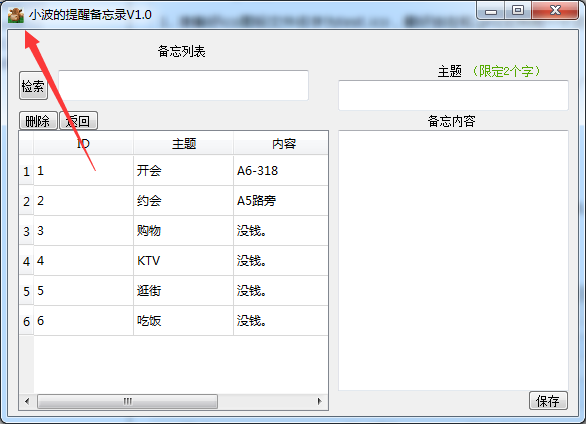Select the A5路旁 content cell
This screenshot has width=586, height=424.
point(281,201)
